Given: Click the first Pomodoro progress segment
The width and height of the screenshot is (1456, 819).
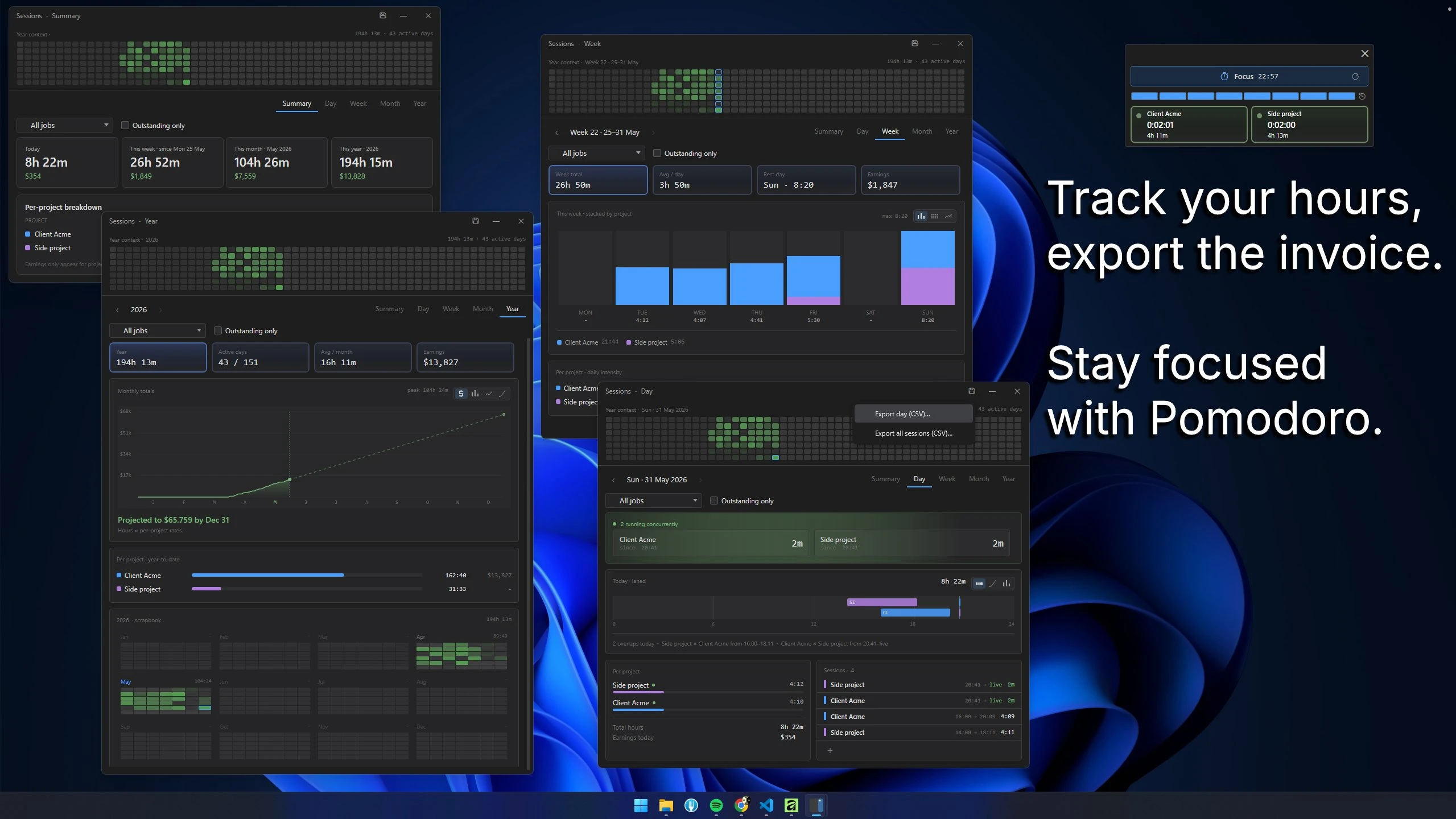Looking at the screenshot, I should pos(1144,96).
